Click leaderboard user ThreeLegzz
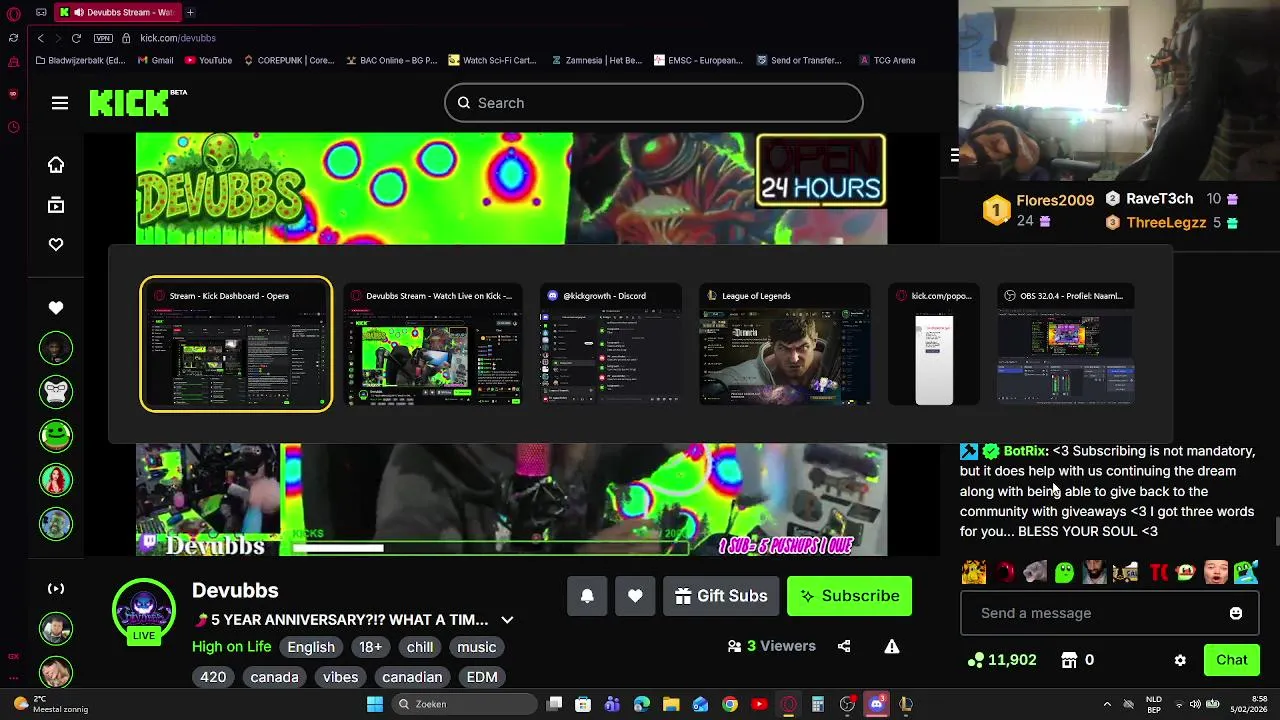The height and width of the screenshot is (720, 1280). (1166, 223)
